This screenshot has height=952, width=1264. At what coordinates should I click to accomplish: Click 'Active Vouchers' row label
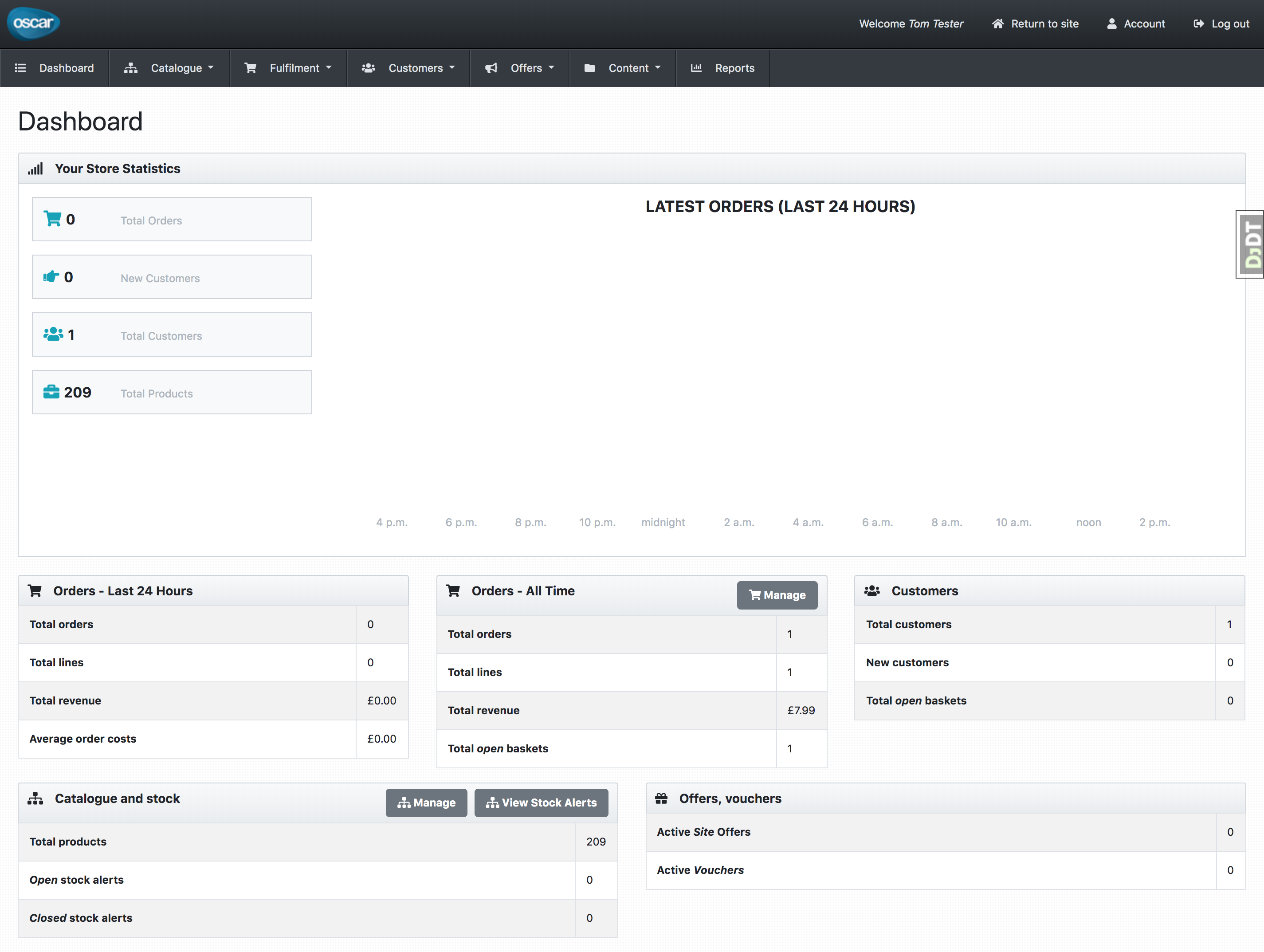tap(700, 870)
